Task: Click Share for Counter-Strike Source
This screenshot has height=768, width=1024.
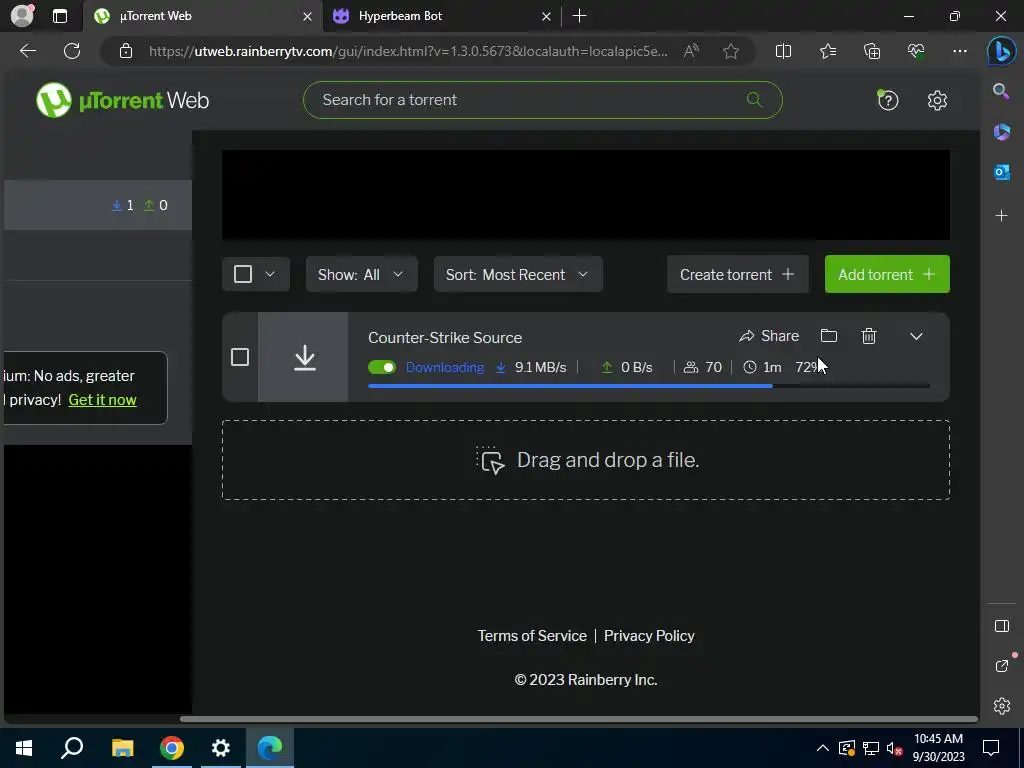Action: [x=769, y=336]
